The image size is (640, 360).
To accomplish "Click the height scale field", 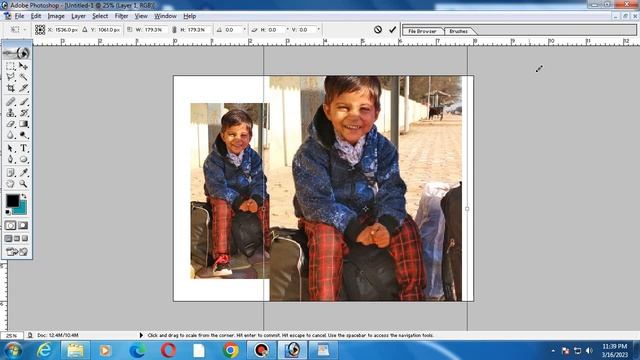I will coord(198,29).
